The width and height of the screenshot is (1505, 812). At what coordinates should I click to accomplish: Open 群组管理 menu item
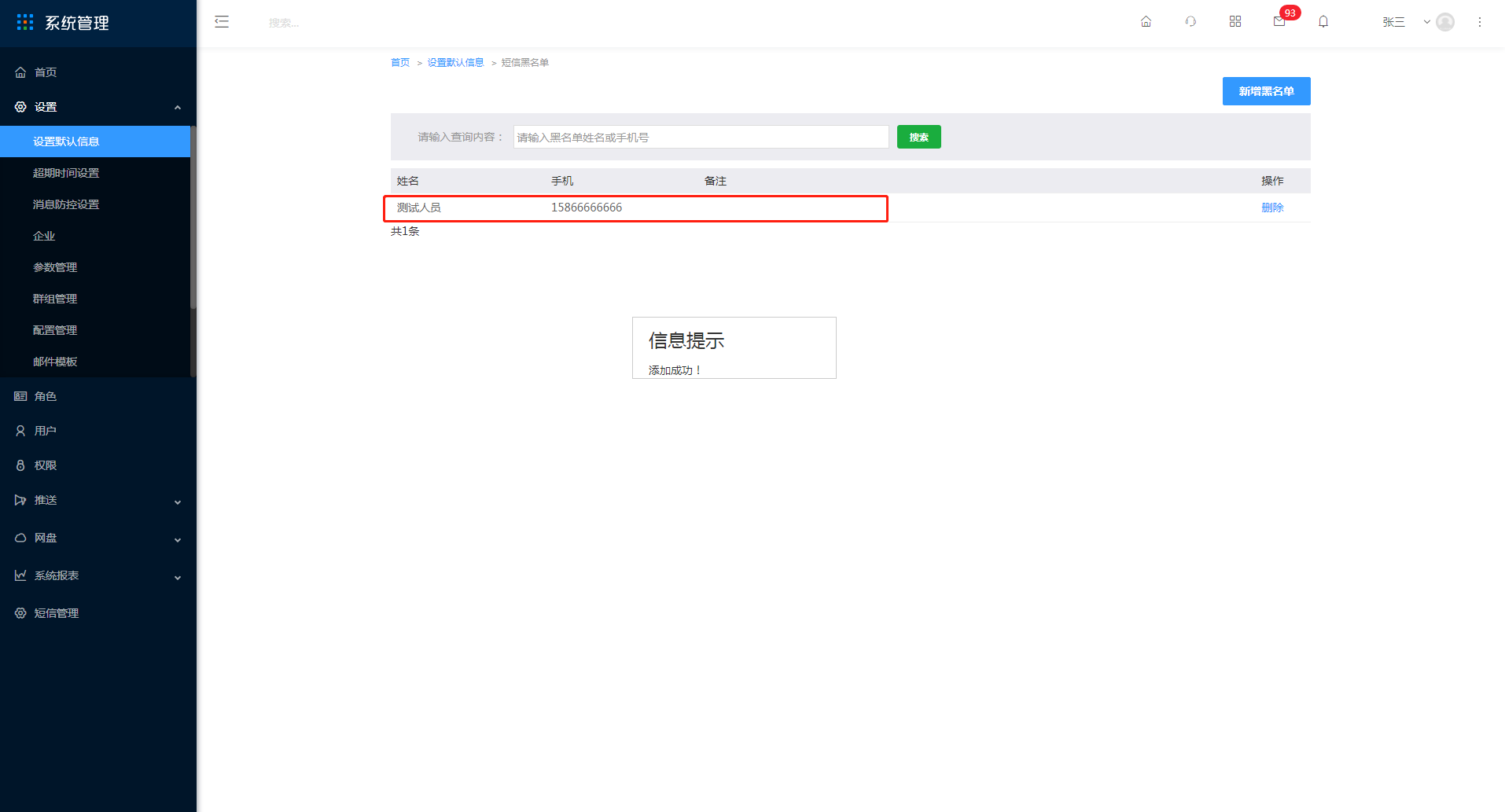point(95,299)
